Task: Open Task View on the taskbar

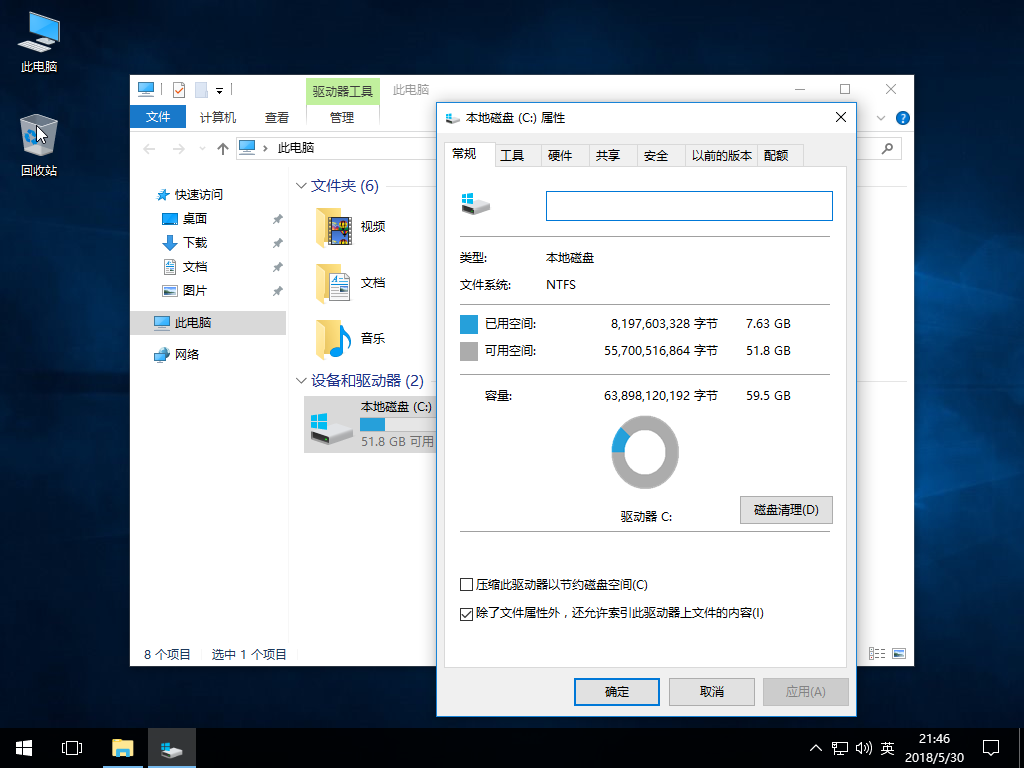Action: [72, 747]
